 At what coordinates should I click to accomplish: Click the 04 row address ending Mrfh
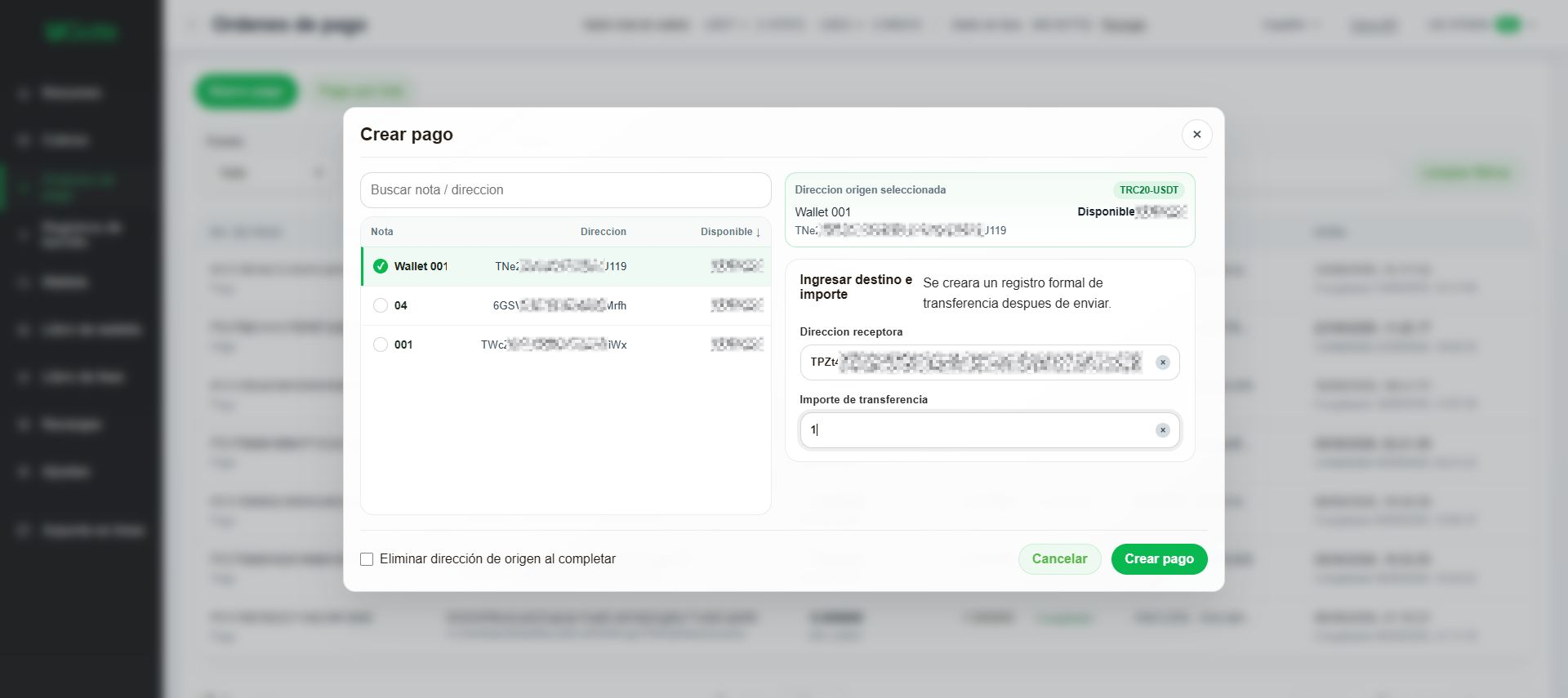point(559,305)
